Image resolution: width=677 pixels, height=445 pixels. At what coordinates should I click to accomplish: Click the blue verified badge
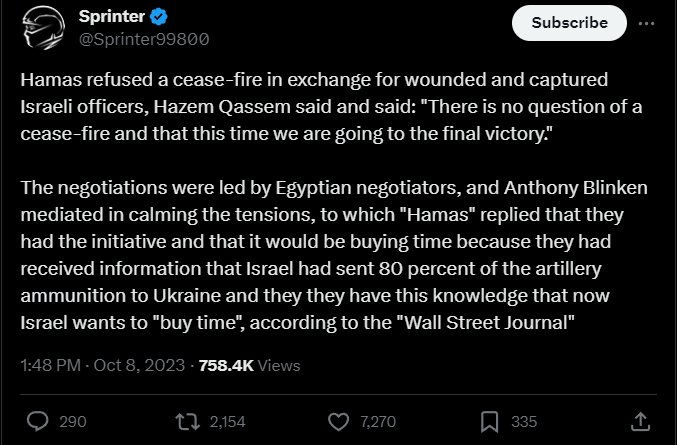click(x=158, y=17)
